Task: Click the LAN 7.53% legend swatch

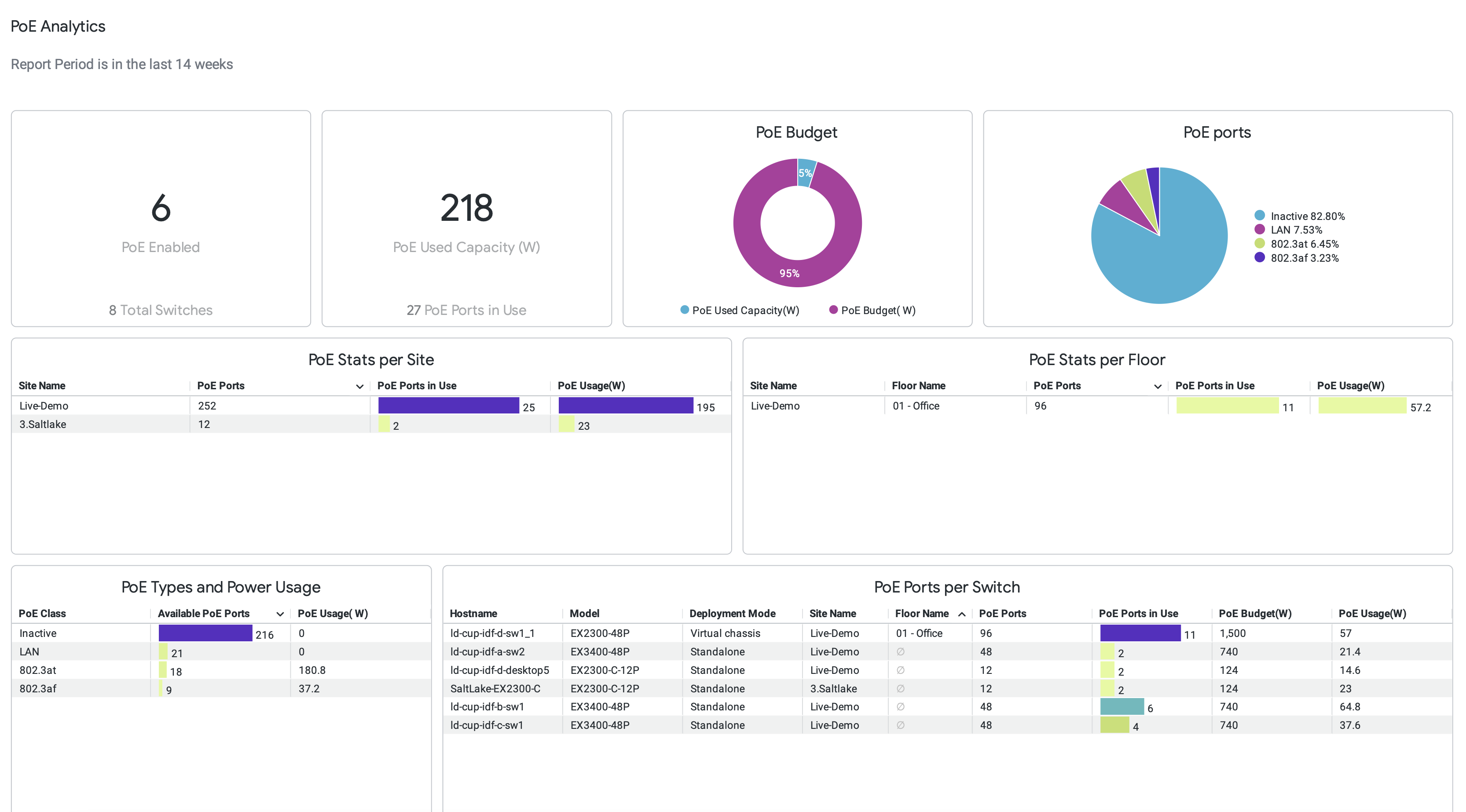Action: coord(1259,229)
